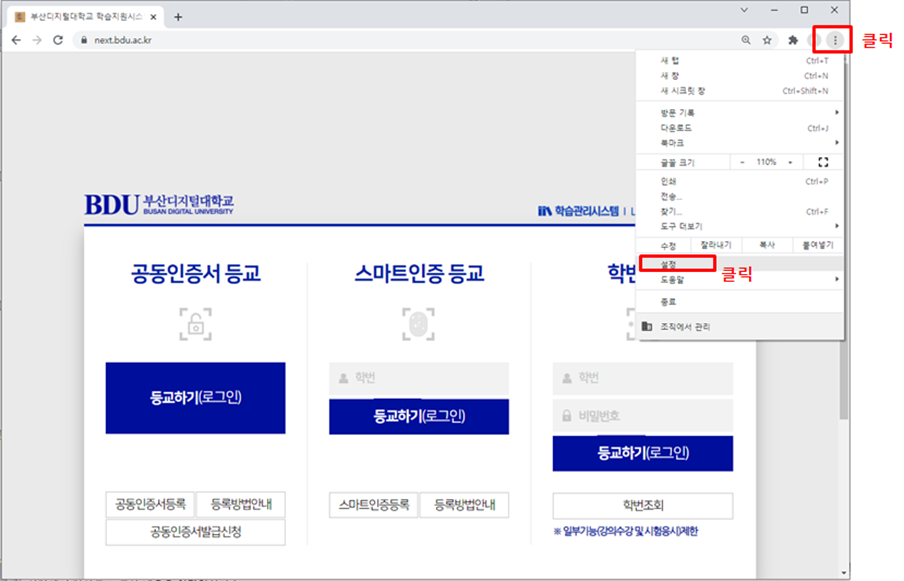The height and width of the screenshot is (581, 904).
Task: Reload the page
Action: [x=58, y=40]
